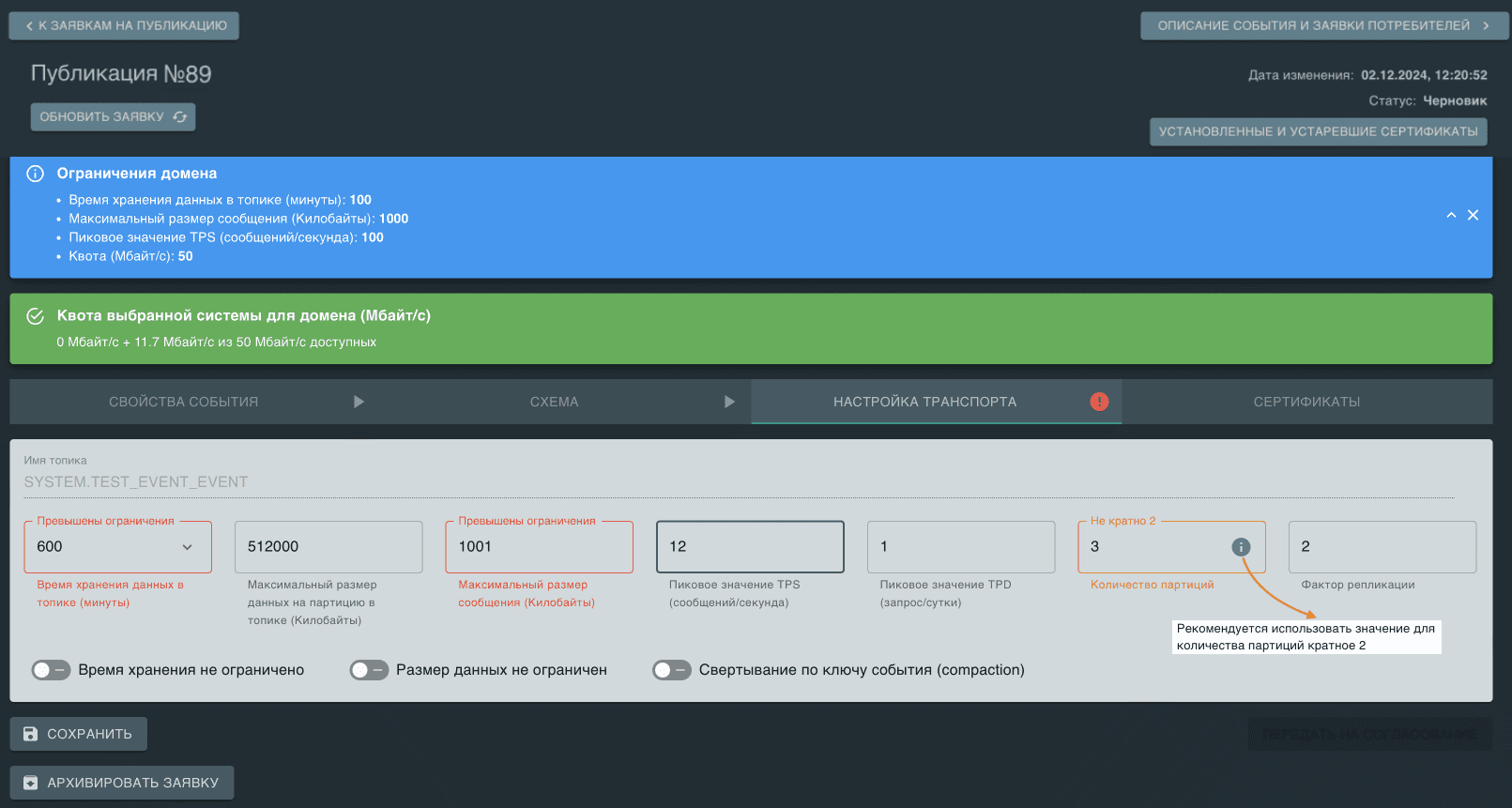Screen dimensions: 1512x808
Task: Click the floppy disk icon on Сохранить
Action: [x=31, y=734]
